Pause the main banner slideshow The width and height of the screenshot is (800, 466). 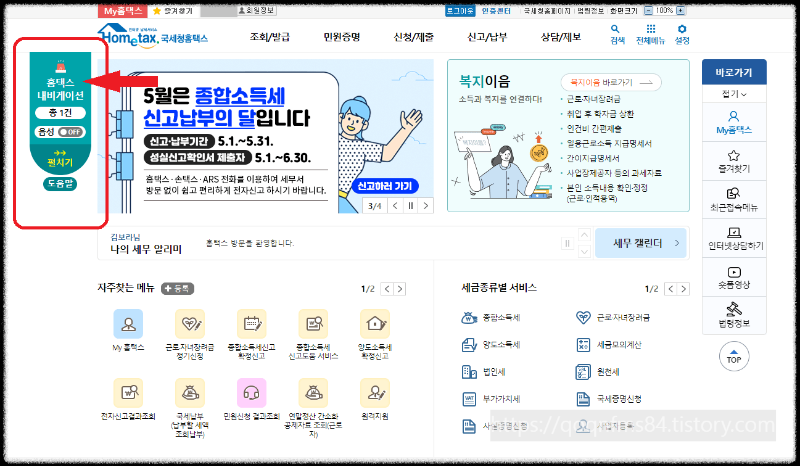tap(410, 206)
